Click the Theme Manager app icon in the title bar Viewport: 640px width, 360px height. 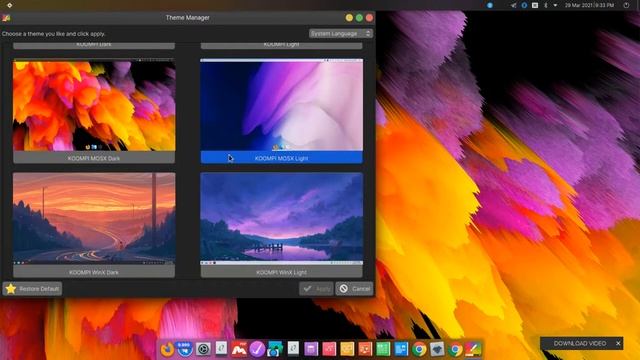pos(6,18)
